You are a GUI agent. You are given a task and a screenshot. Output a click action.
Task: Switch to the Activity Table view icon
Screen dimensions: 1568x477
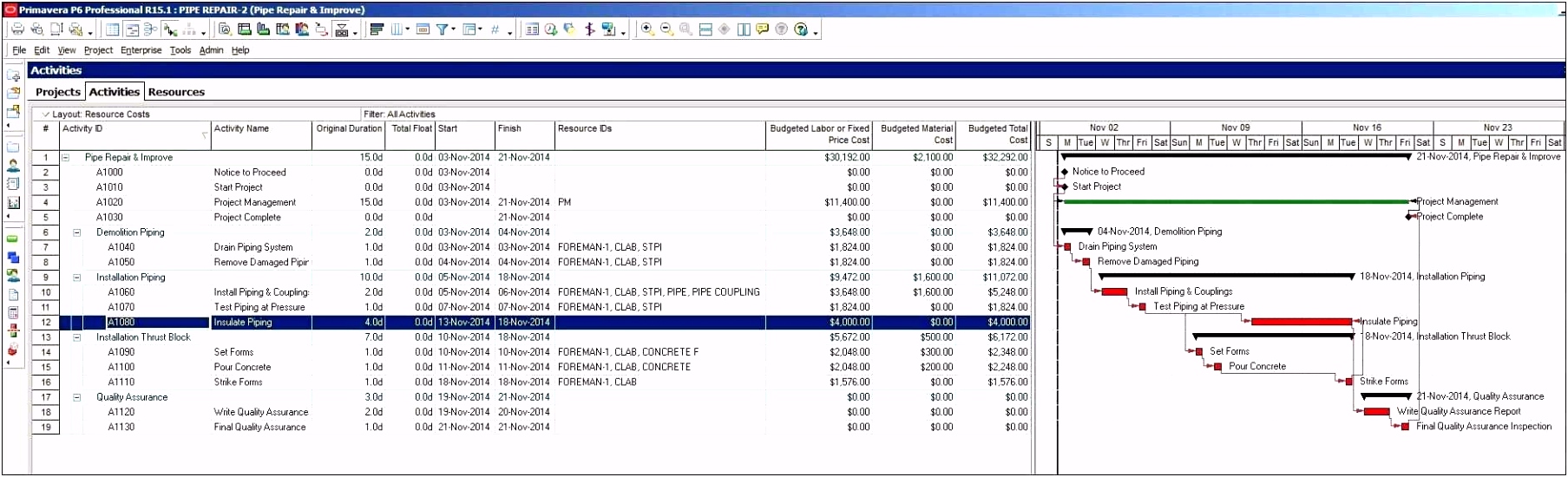pyautogui.click(x=113, y=29)
